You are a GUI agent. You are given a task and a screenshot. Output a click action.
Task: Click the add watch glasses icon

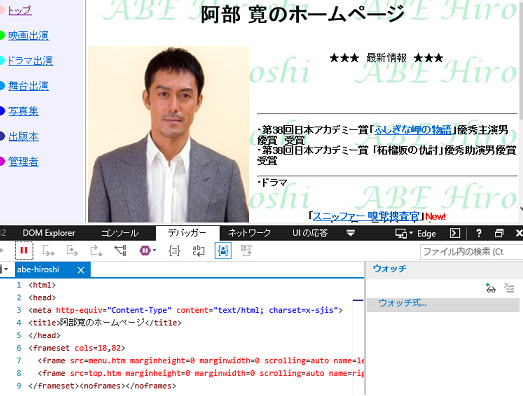pyautogui.click(x=491, y=288)
